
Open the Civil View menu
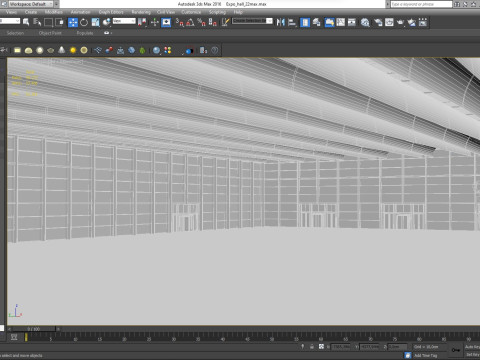pos(166,12)
